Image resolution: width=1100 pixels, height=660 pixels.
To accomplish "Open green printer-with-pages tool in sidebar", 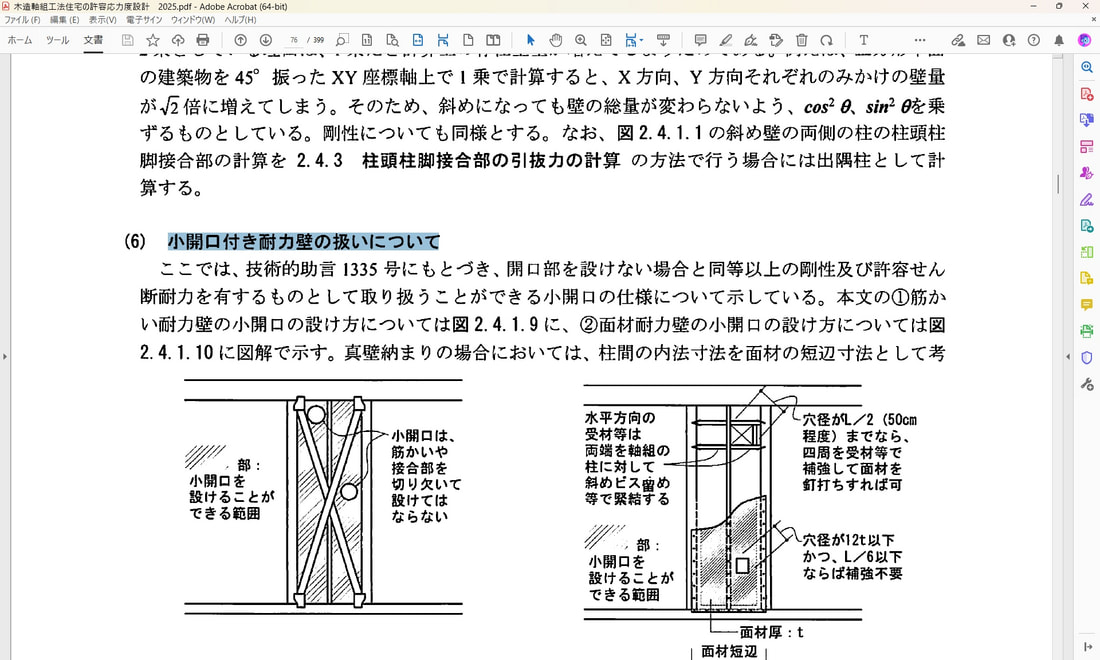I will click(1087, 331).
